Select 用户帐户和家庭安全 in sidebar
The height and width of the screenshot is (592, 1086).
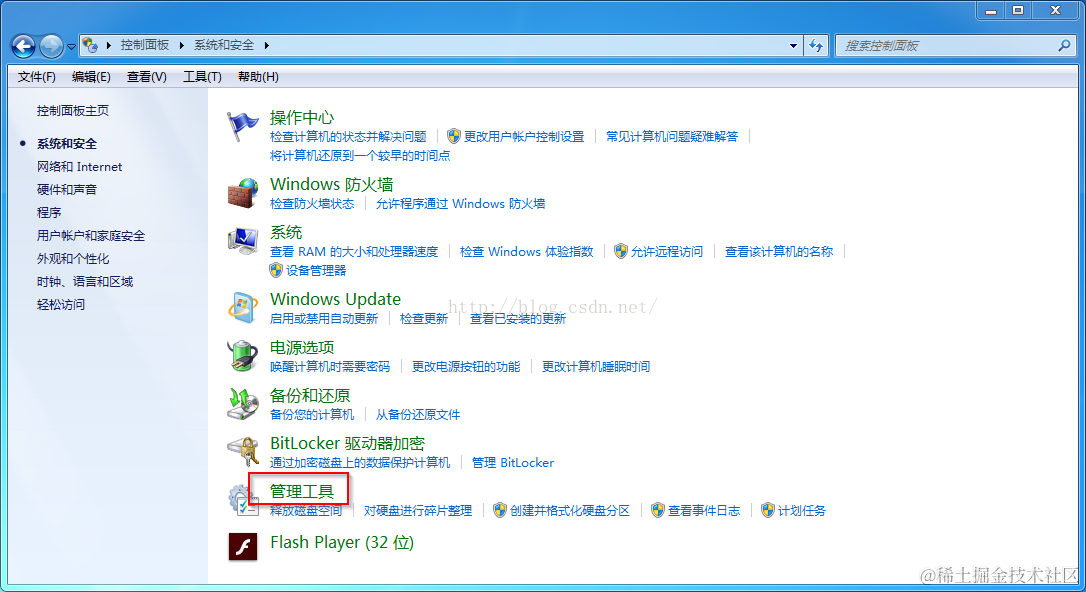click(91, 236)
